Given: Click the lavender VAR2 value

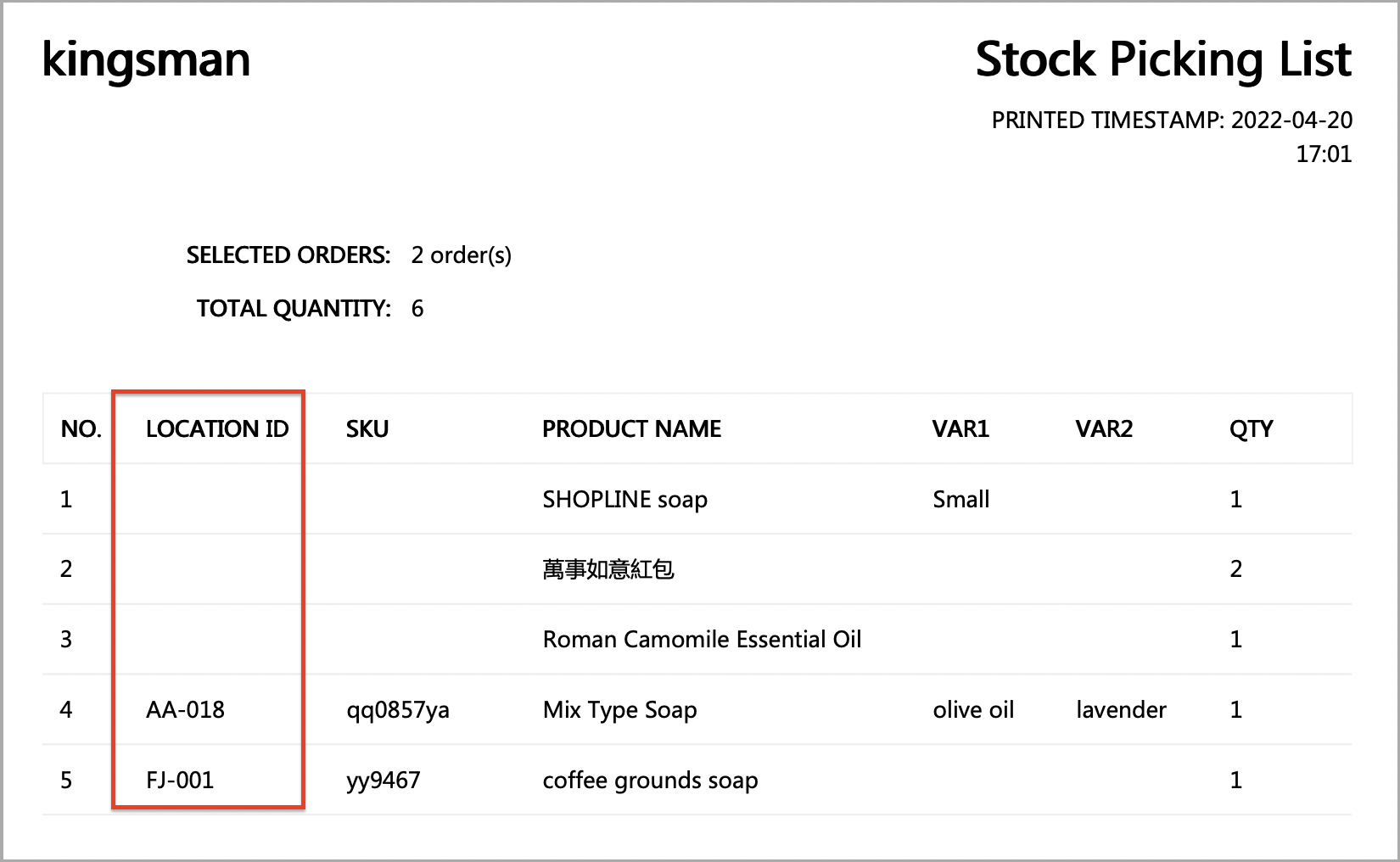Looking at the screenshot, I should click(1121, 710).
